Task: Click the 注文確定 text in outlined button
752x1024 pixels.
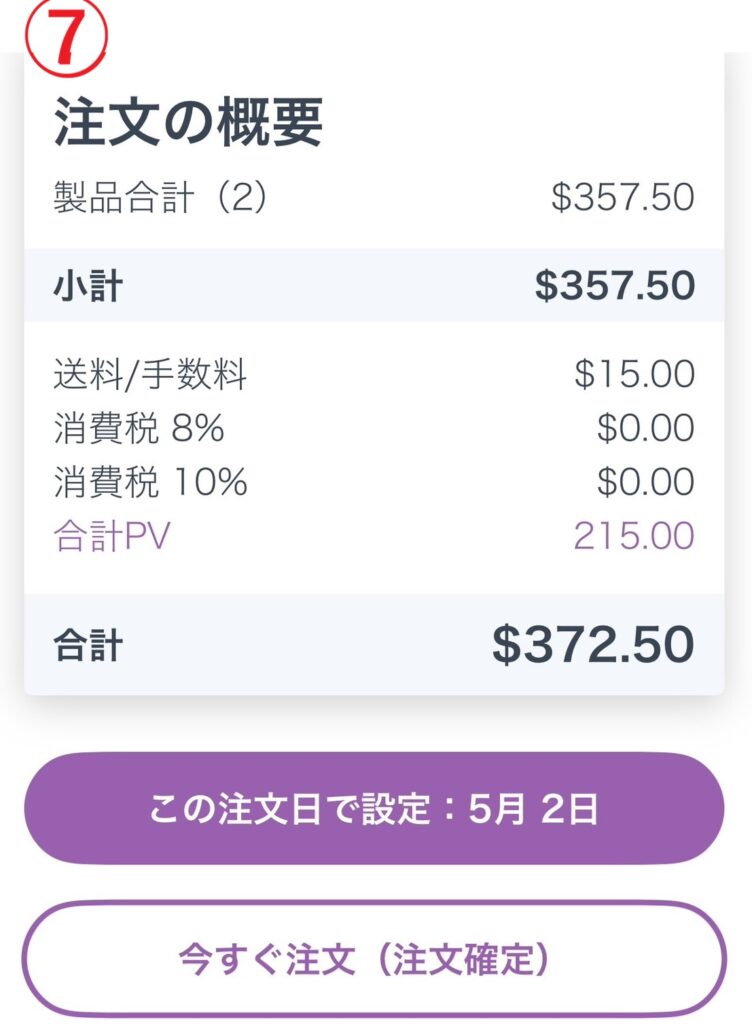Action: [x=463, y=959]
